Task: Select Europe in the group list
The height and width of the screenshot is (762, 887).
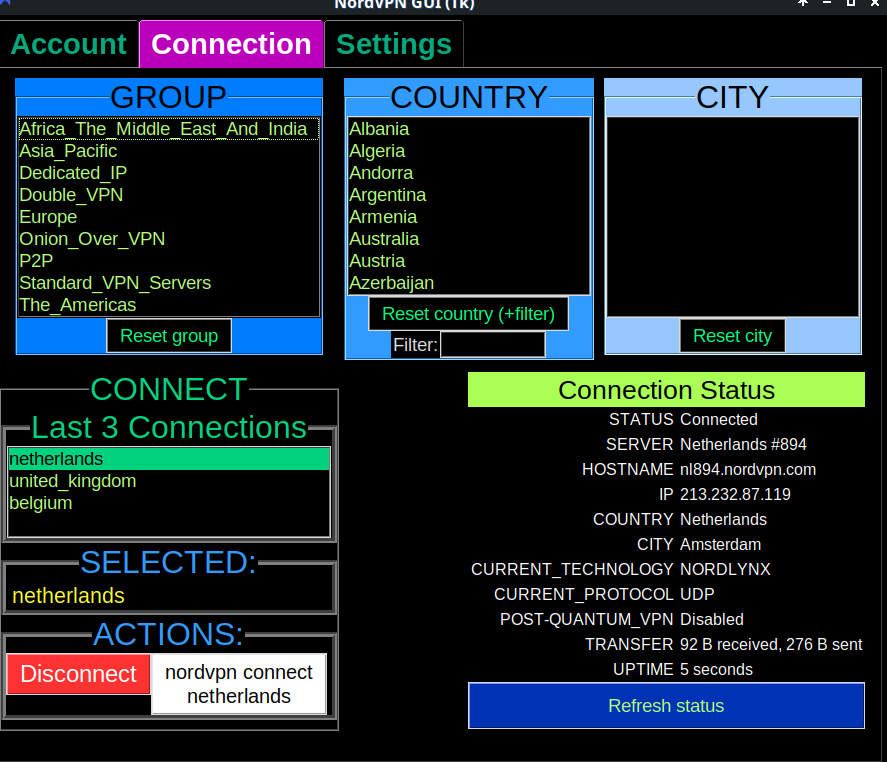Action: pyautogui.click(x=169, y=217)
